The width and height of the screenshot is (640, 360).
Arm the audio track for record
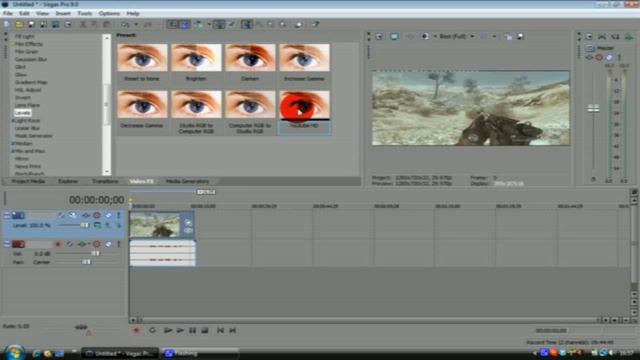[58, 244]
